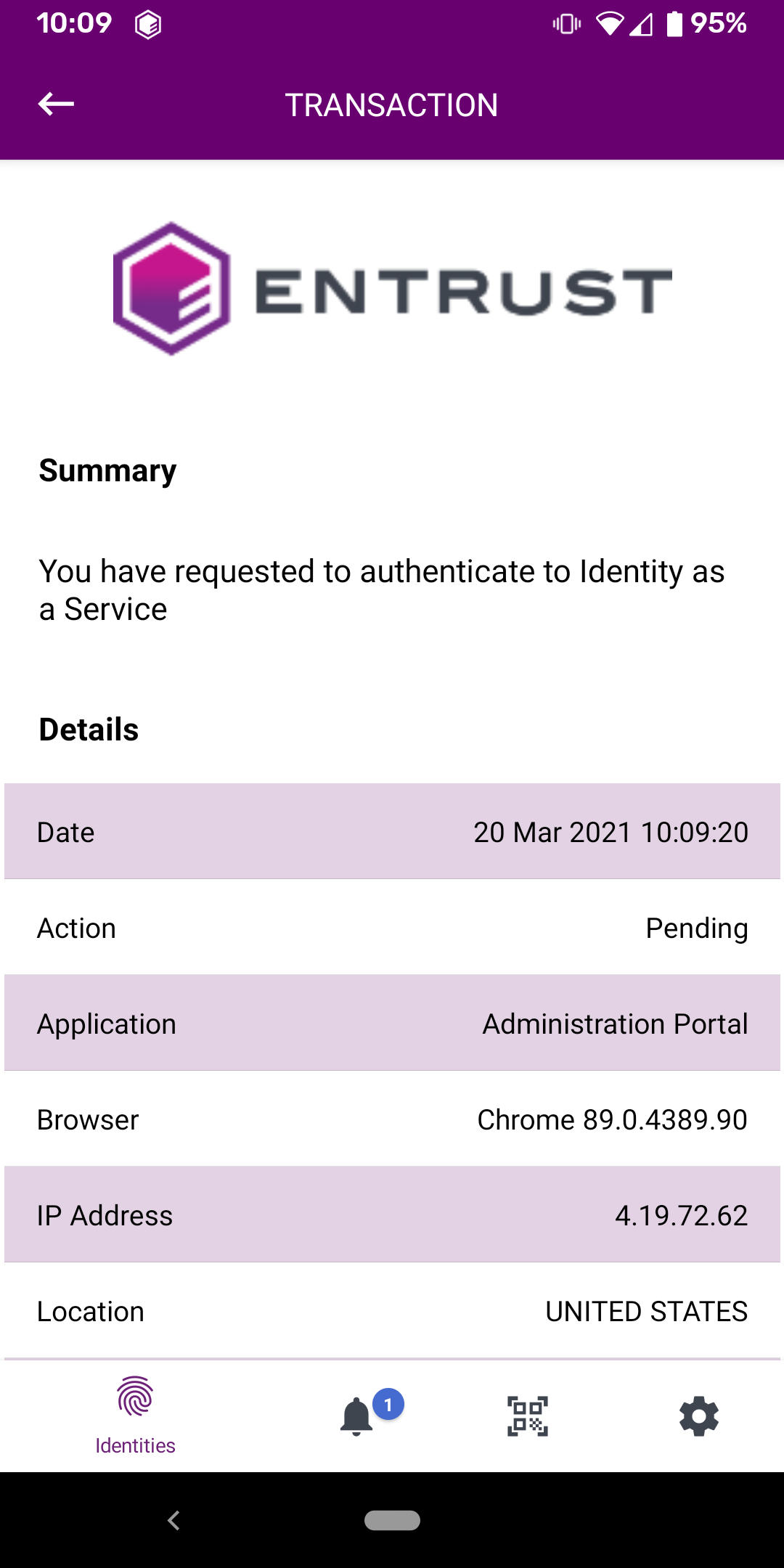Select the Date detail row
Viewport: 784px width, 1568px height.
tap(392, 832)
